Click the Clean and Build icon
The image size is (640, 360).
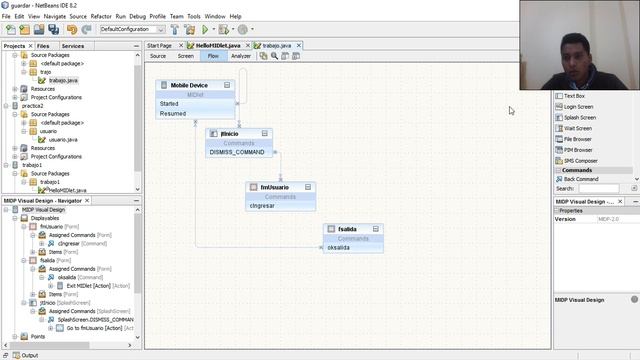coord(190,29)
